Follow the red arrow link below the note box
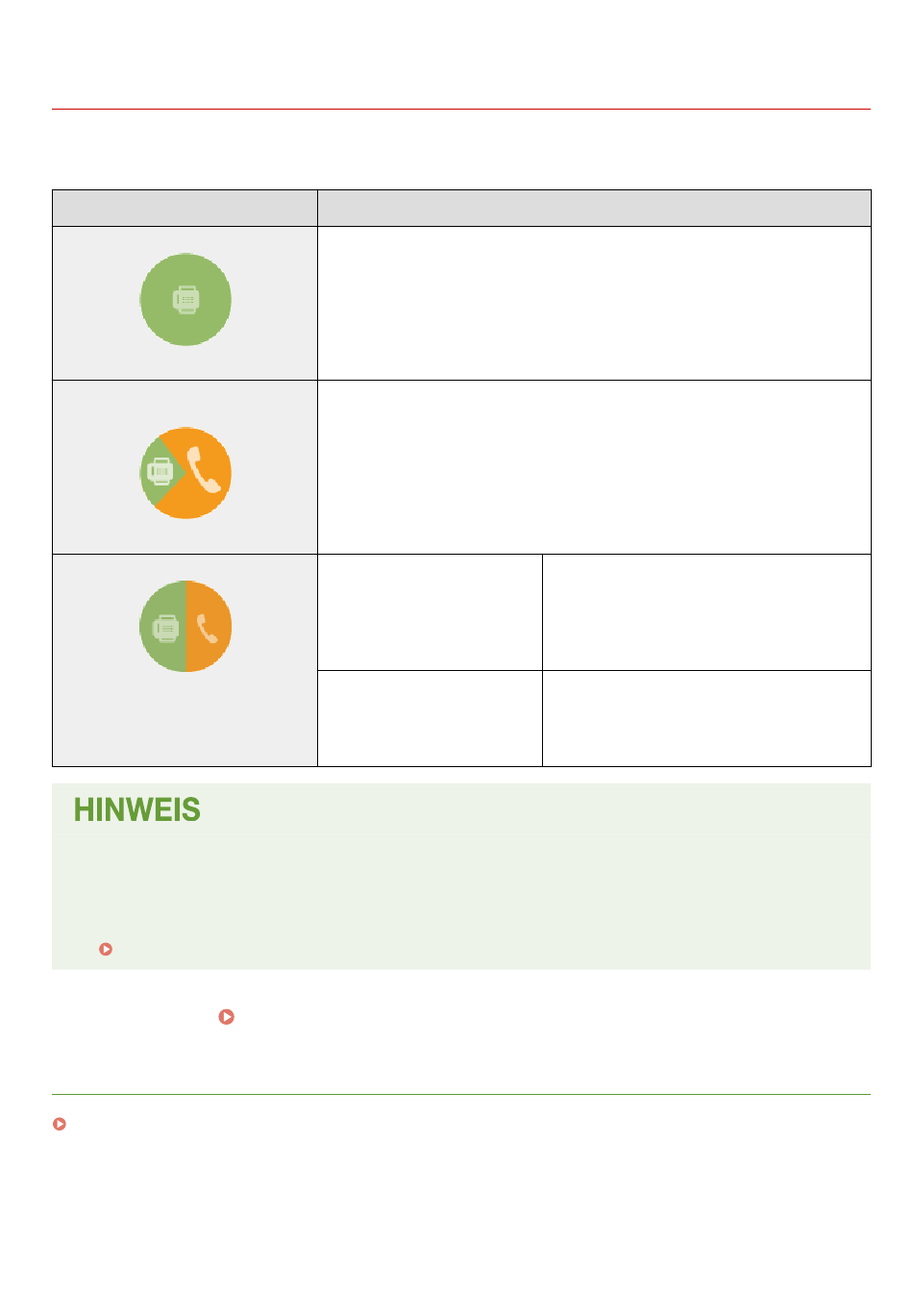 coord(227,1016)
